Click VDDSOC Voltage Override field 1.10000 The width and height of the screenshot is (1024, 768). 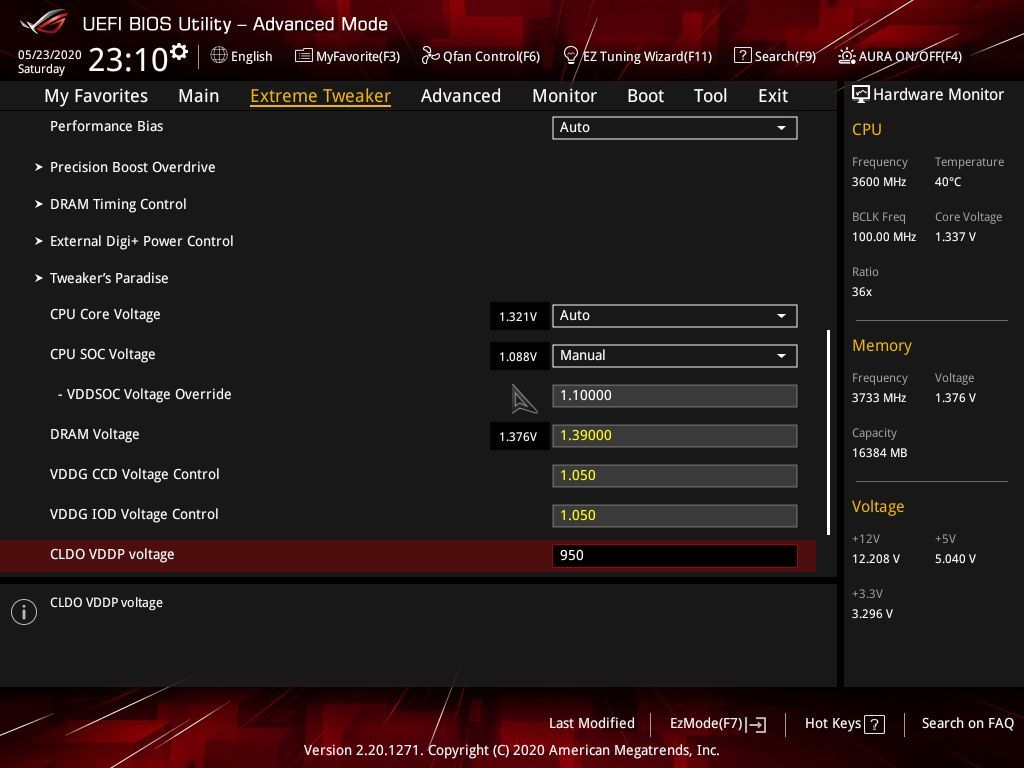pos(674,396)
